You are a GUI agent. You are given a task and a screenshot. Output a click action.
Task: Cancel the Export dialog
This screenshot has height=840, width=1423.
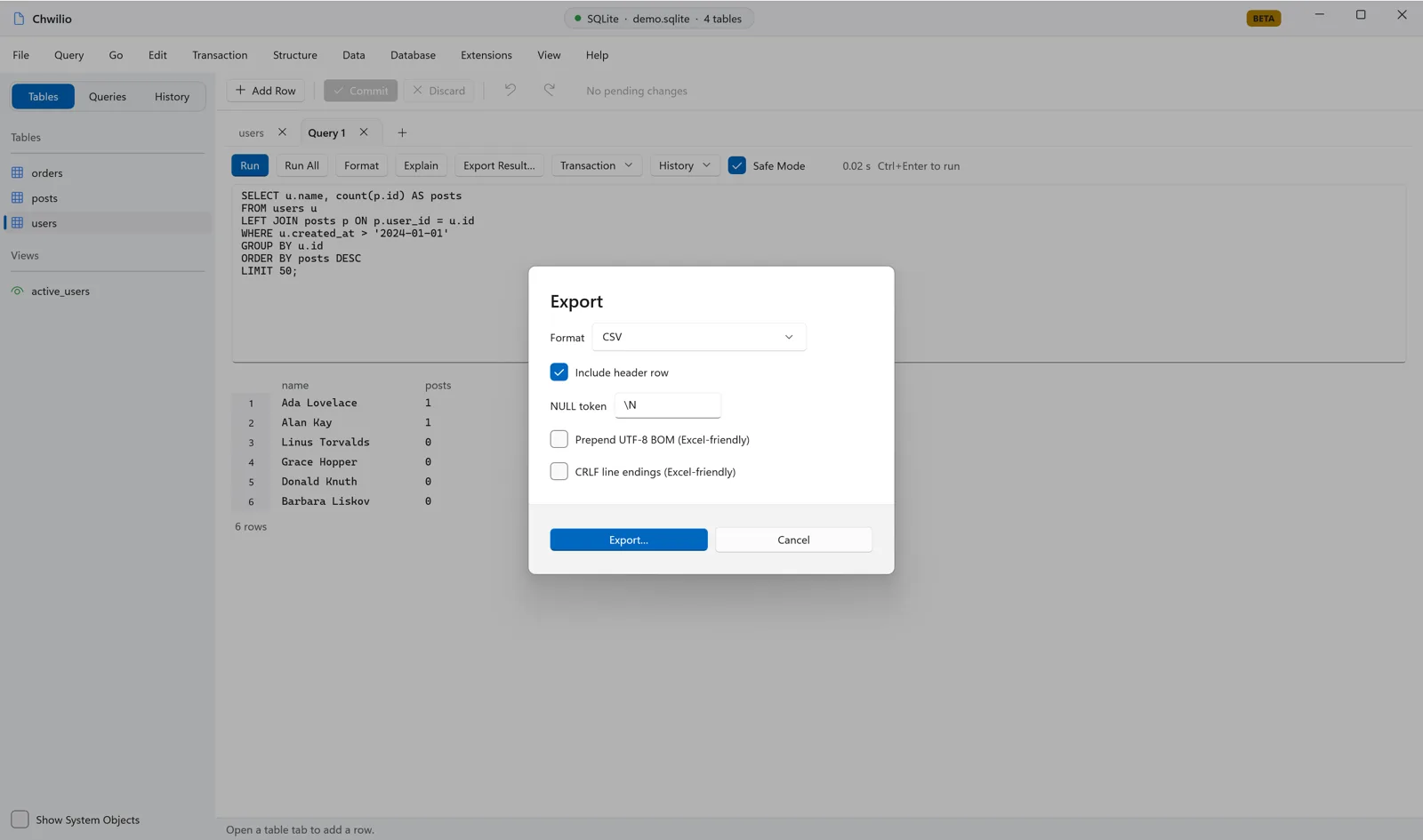793,540
